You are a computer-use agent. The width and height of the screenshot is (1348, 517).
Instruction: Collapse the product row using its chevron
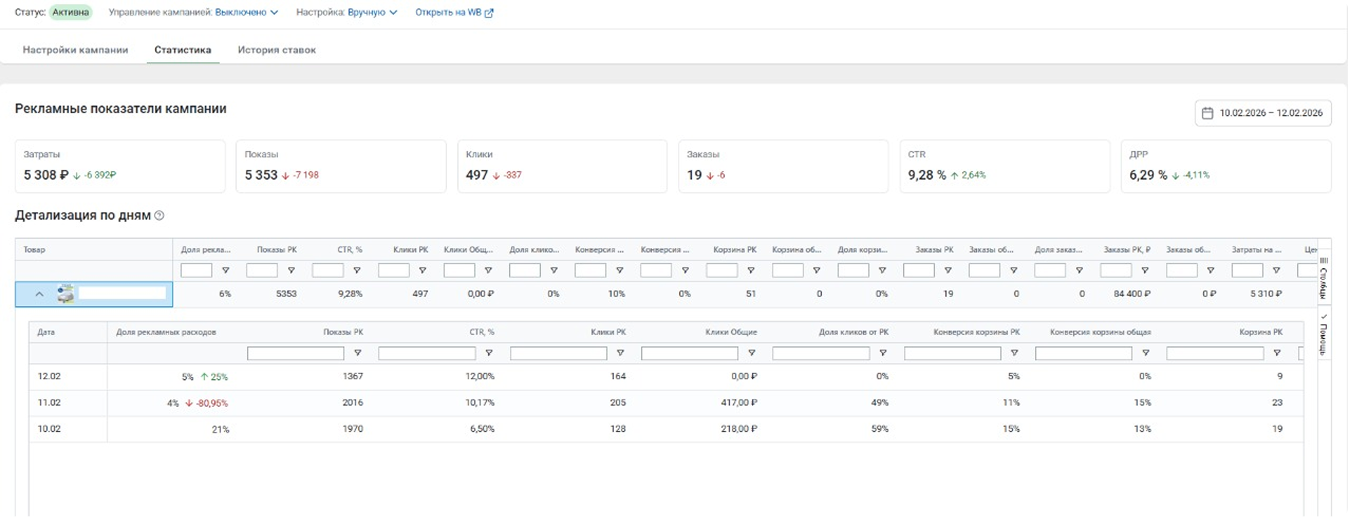(x=39, y=294)
